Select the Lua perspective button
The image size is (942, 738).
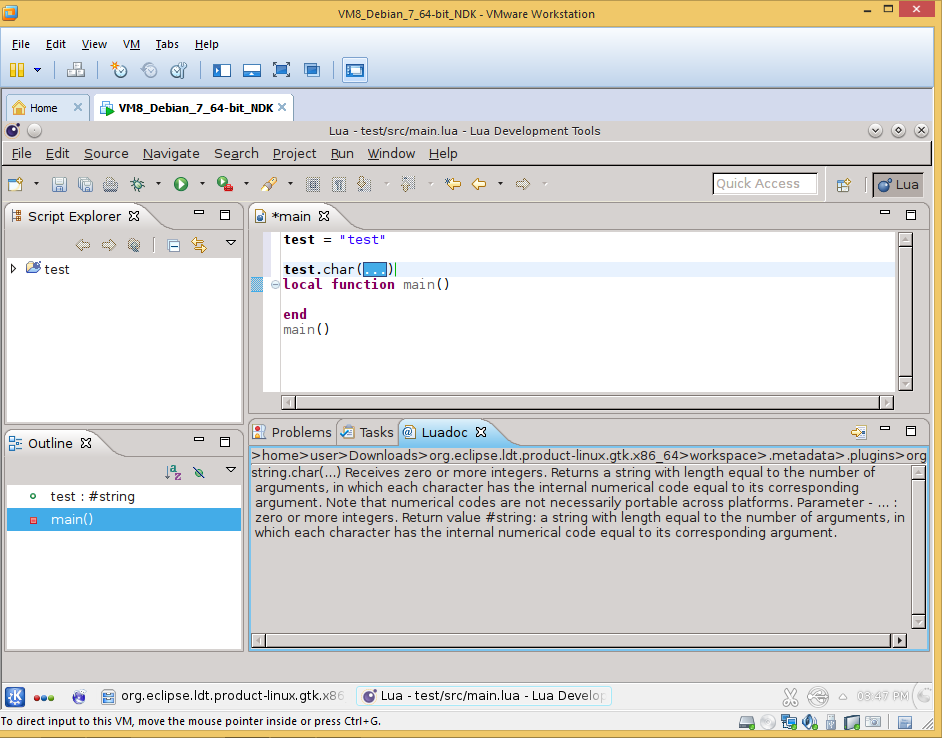pyautogui.click(x=898, y=185)
